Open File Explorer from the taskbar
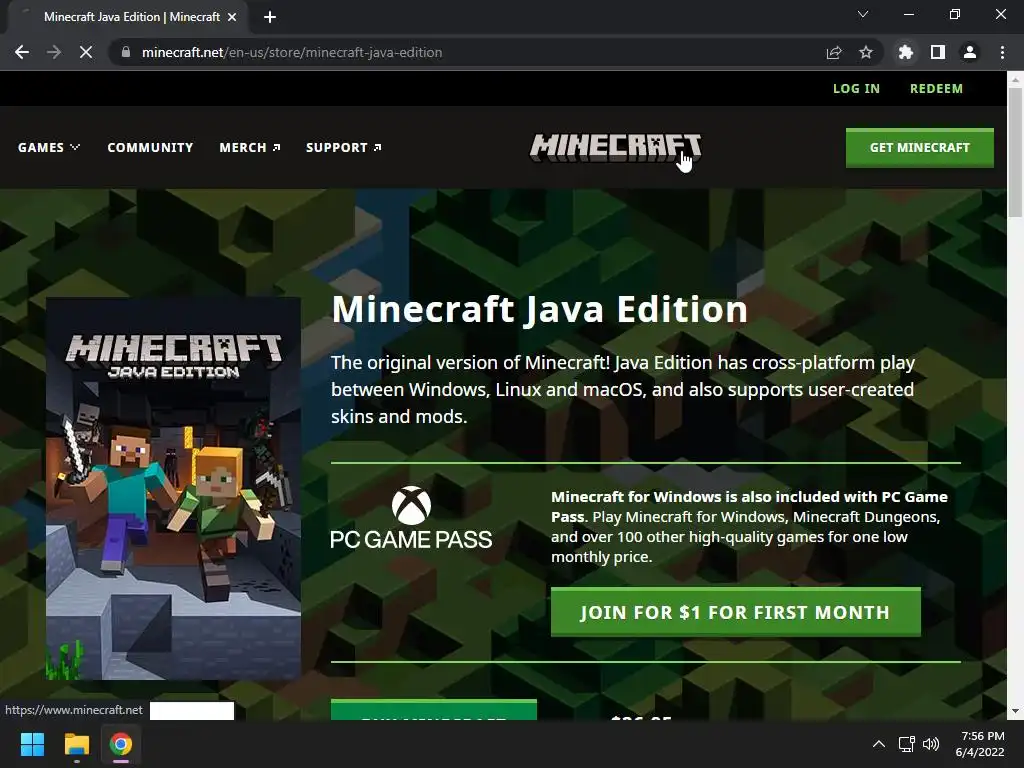Image resolution: width=1024 pixels, height=768 pixels. (76, 744)
